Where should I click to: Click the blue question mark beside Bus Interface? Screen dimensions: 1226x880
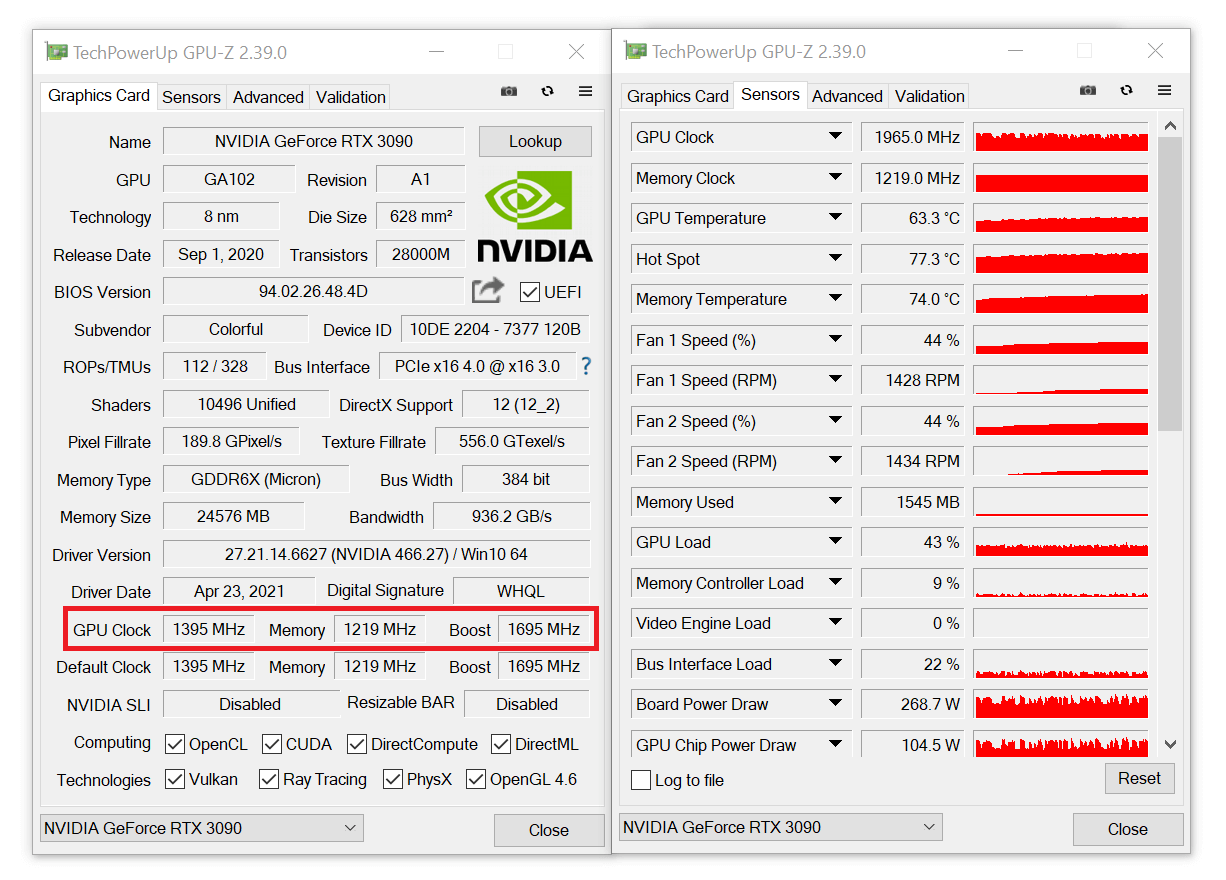click(x=585, y=367)
